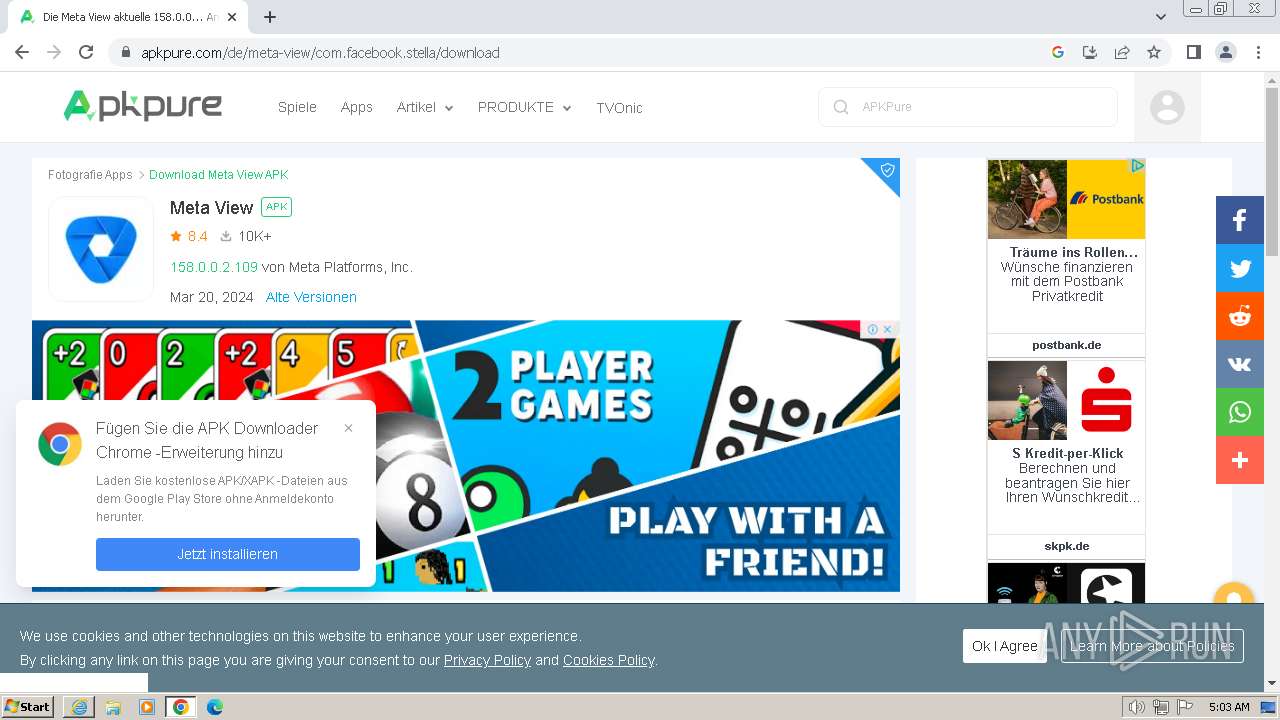Screen dimensions: 1280x720
Task: Click the install app icon in address bar
Action: pos(1090,53)
